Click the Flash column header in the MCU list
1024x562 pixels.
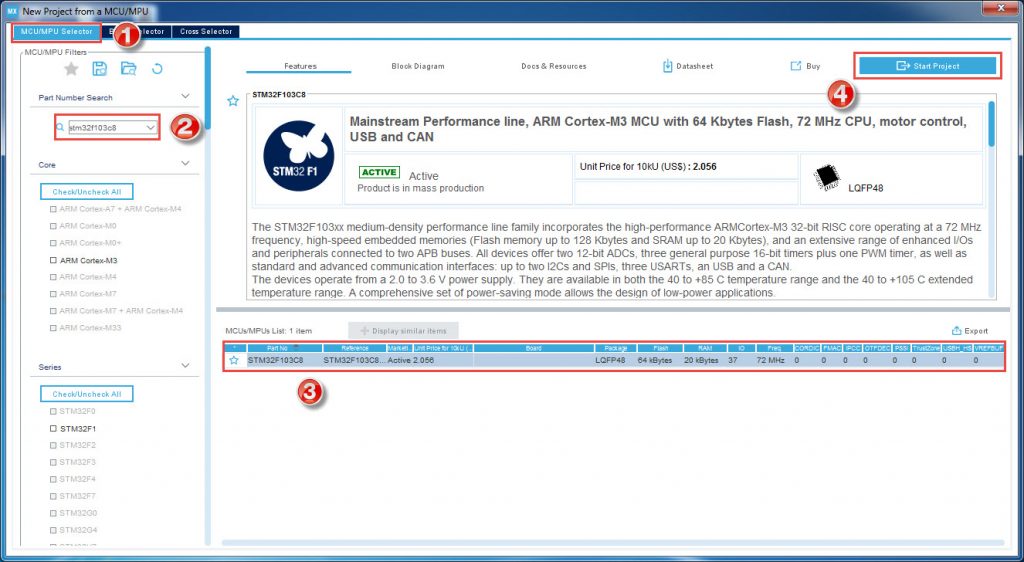coord(660,348)
